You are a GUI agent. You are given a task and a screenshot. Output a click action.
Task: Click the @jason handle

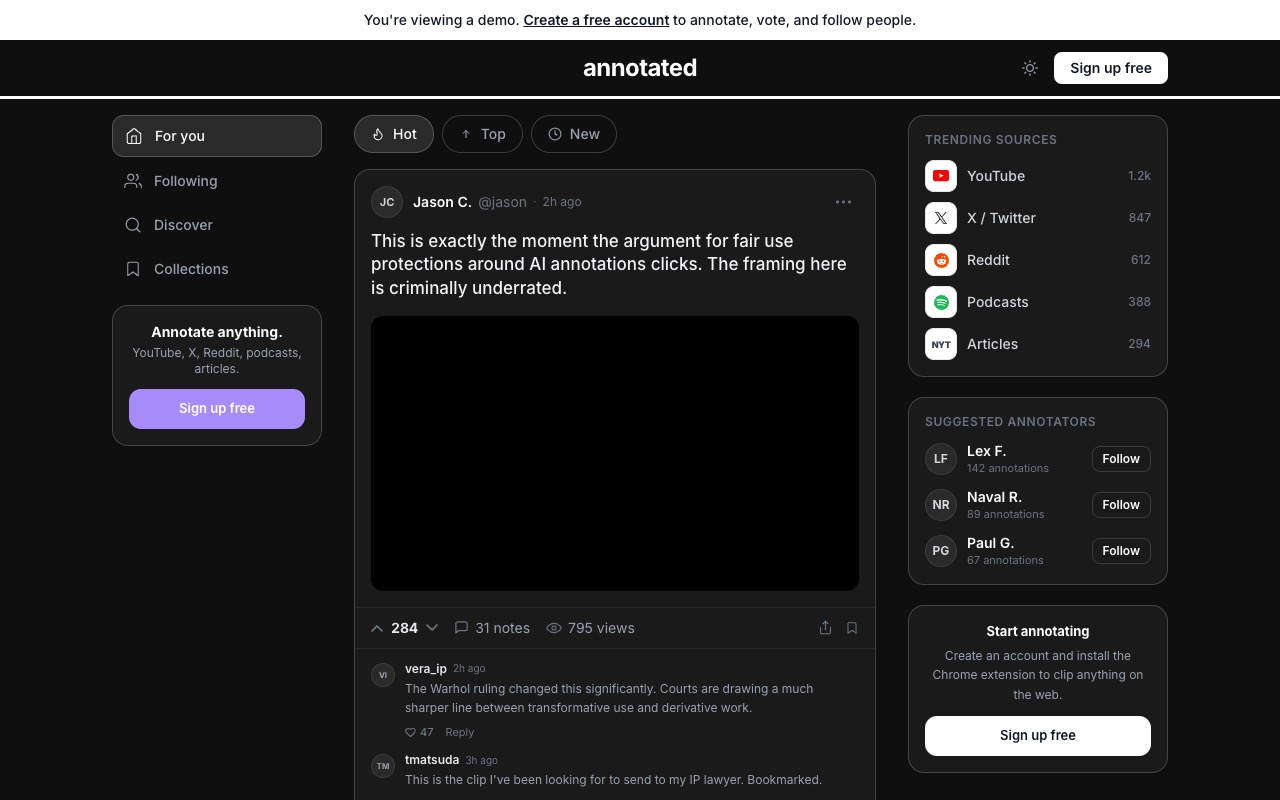click(502, 202)
